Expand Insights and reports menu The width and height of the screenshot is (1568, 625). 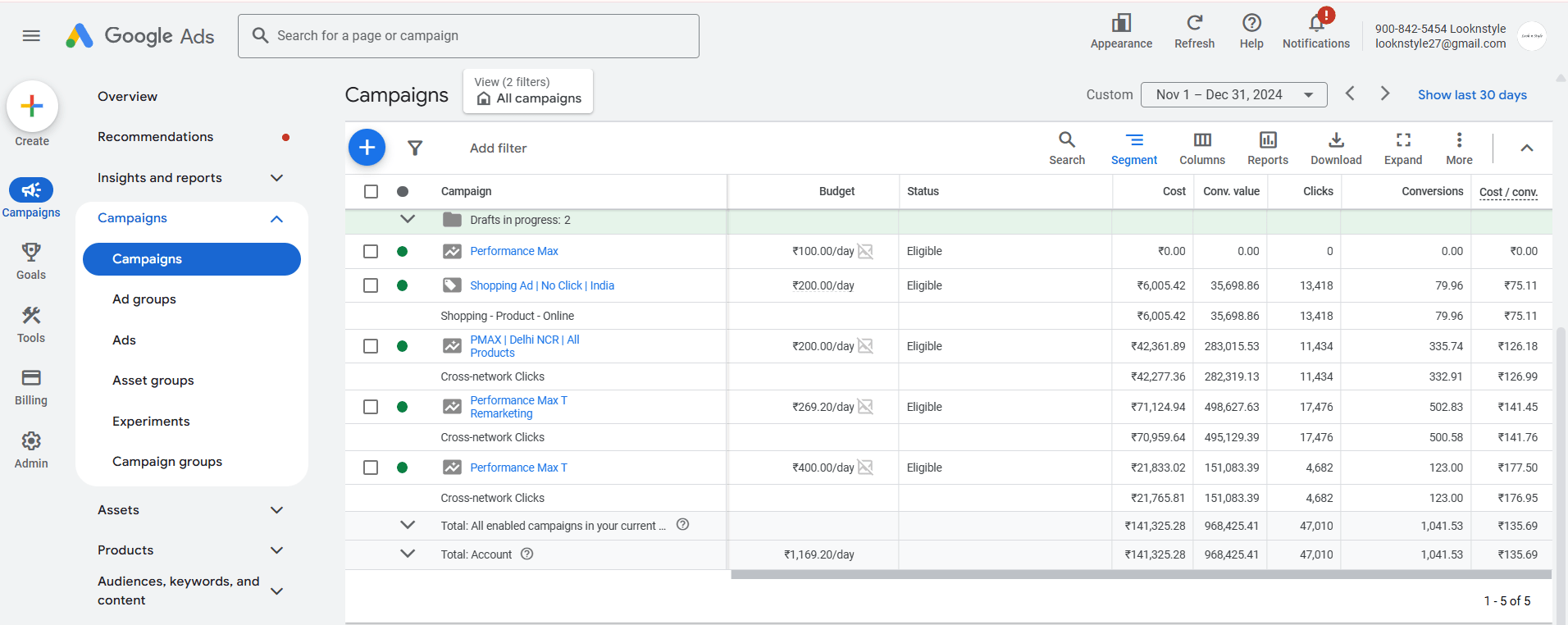[276, 178]
